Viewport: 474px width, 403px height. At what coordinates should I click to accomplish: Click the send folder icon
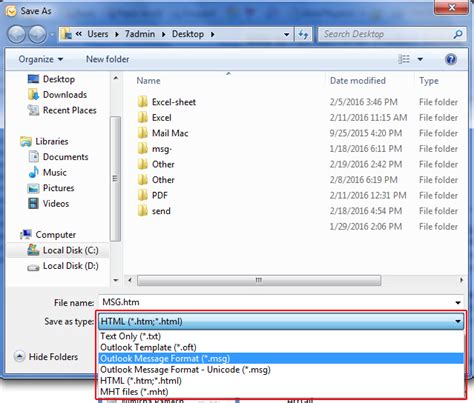pyautogui.click(x=143, y=211)
